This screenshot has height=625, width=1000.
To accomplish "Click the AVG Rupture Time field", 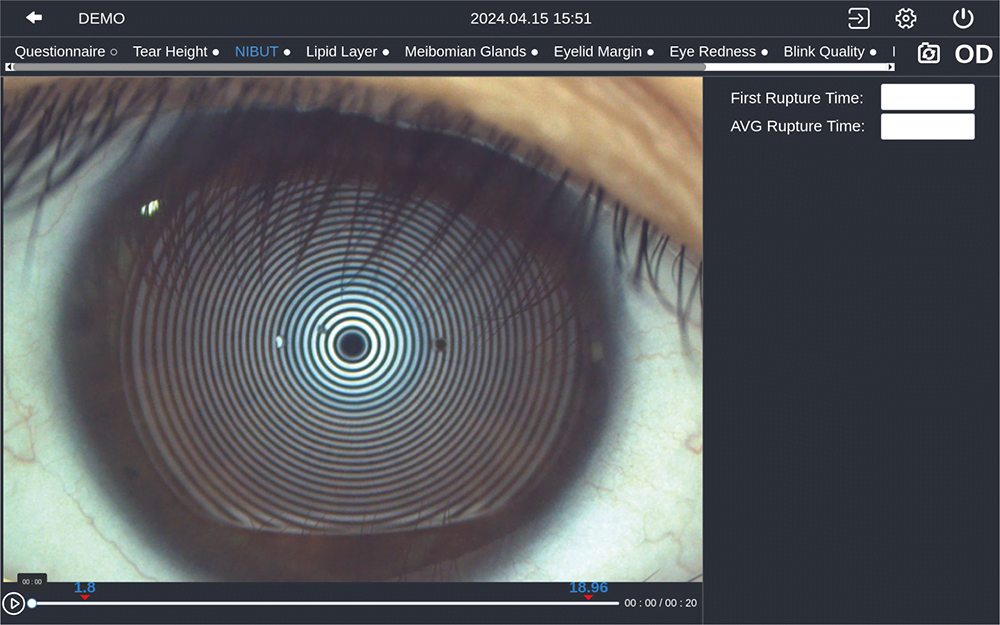I will click(927, 127).
